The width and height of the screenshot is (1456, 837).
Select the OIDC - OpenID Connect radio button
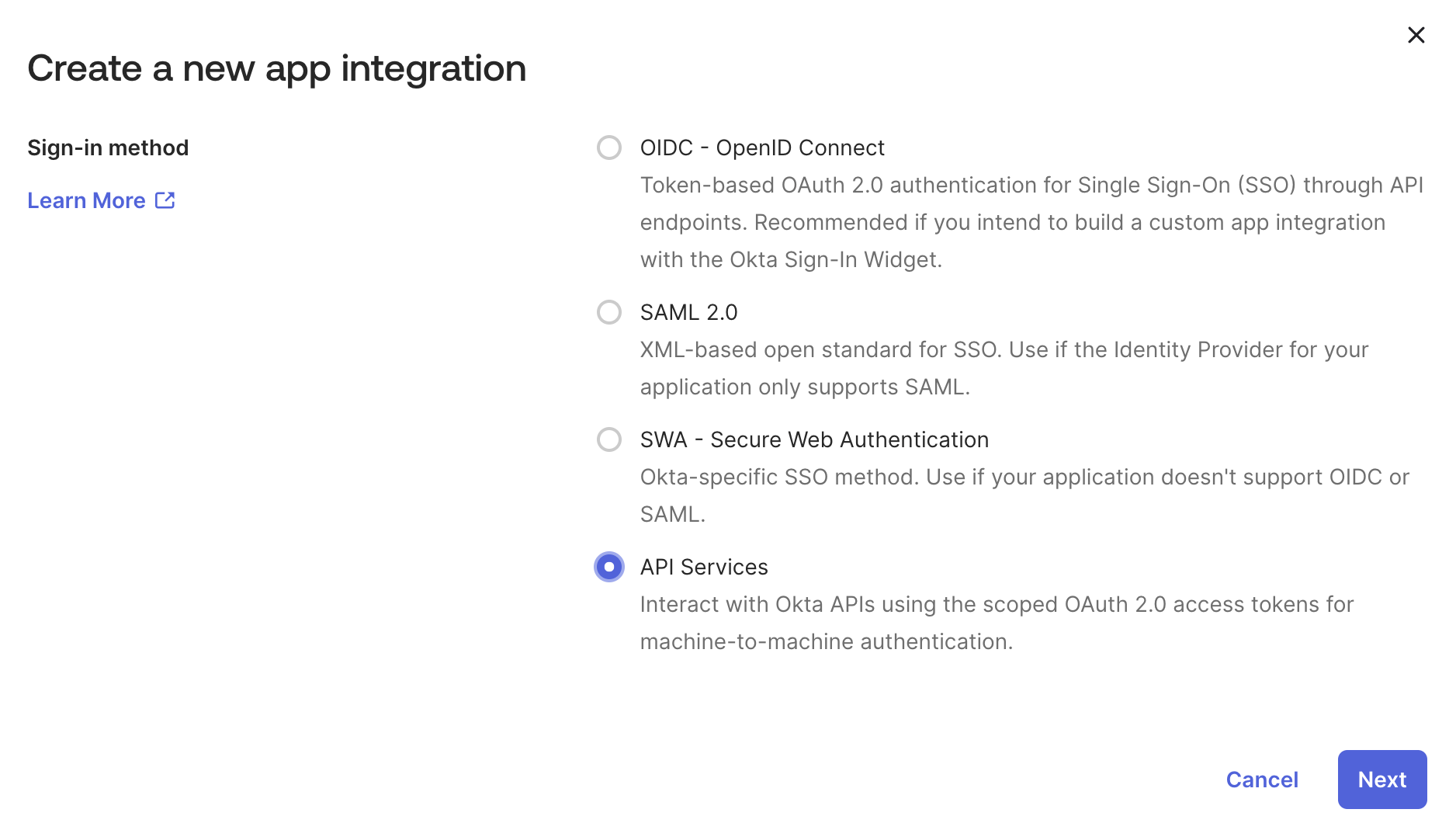pos(609,148)
